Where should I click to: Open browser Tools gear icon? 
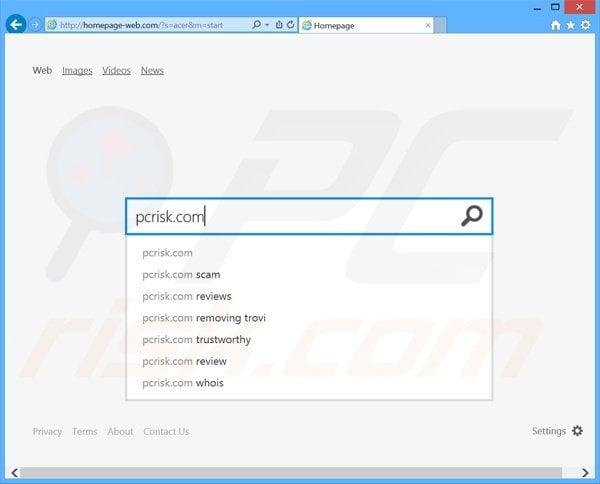point(585,25)
